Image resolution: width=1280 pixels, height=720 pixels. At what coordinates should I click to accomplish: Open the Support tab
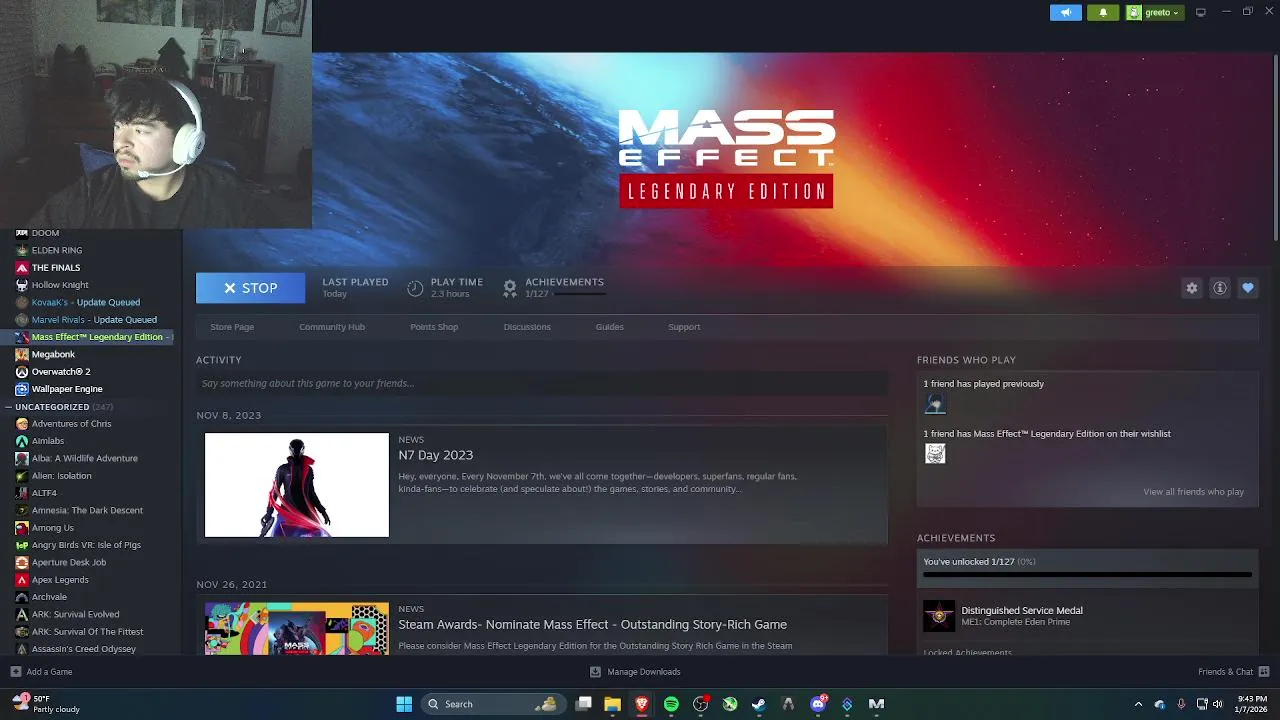point(684,327)
